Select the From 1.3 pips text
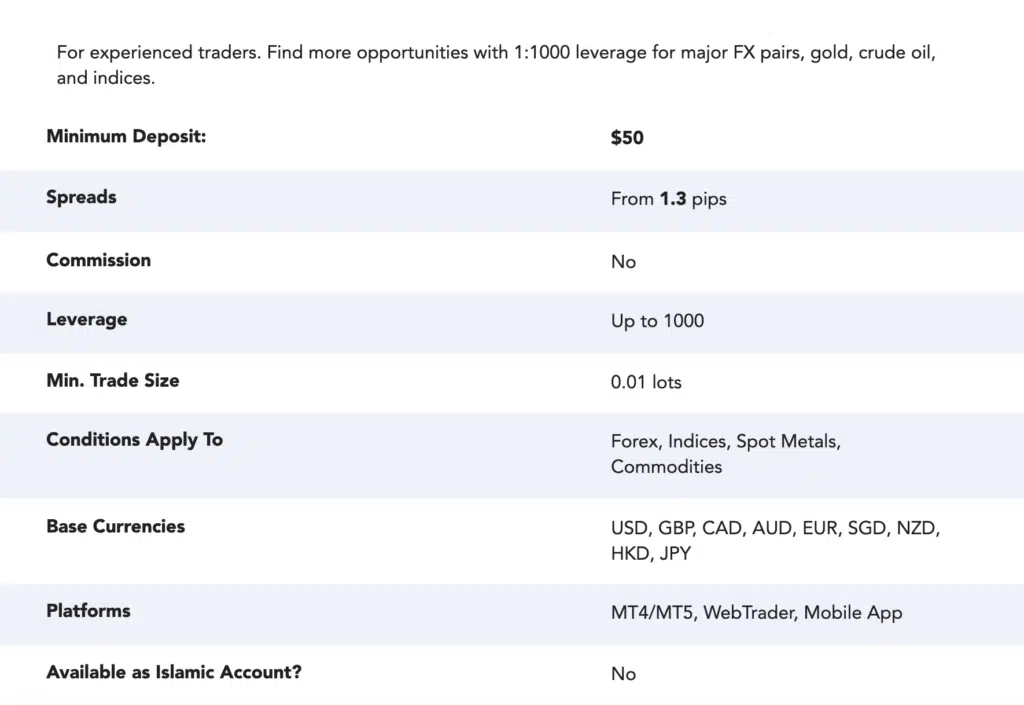Screen dimensions: 1024x705 669,198
